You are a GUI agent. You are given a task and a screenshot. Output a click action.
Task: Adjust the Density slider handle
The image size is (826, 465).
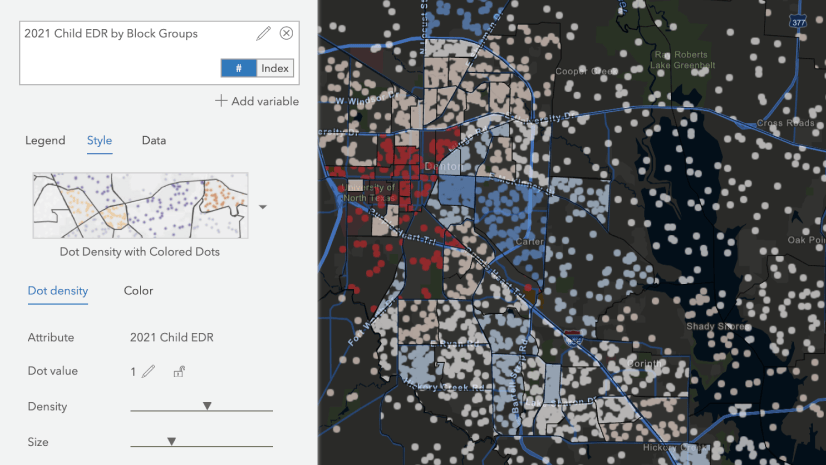click(207, 406)
